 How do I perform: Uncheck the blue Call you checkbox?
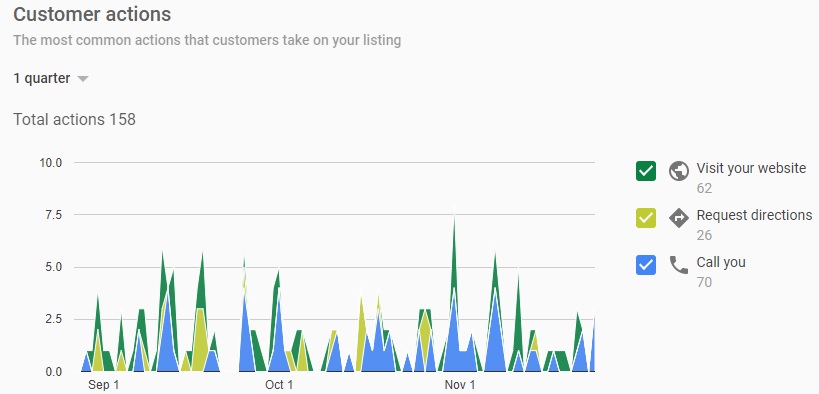(x=646, y=265)
